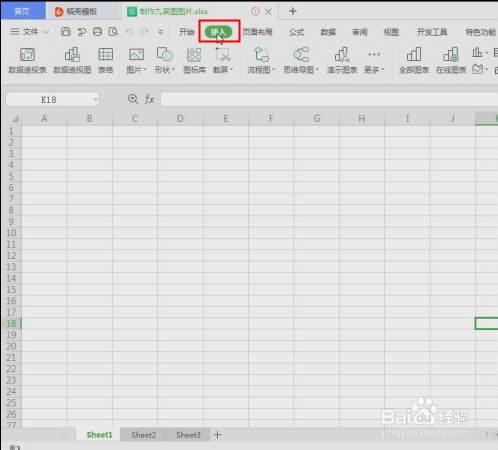Switch to the Home (开始) ribbon tab
This screenshot has width=498, height=450.
tap(187, 32)
